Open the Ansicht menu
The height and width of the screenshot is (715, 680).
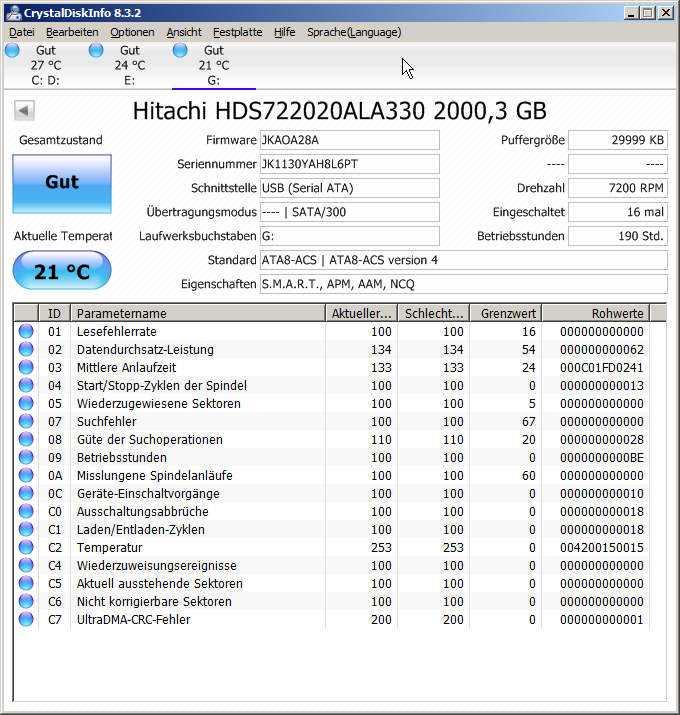pyautogui.click(x=184, y=32)
